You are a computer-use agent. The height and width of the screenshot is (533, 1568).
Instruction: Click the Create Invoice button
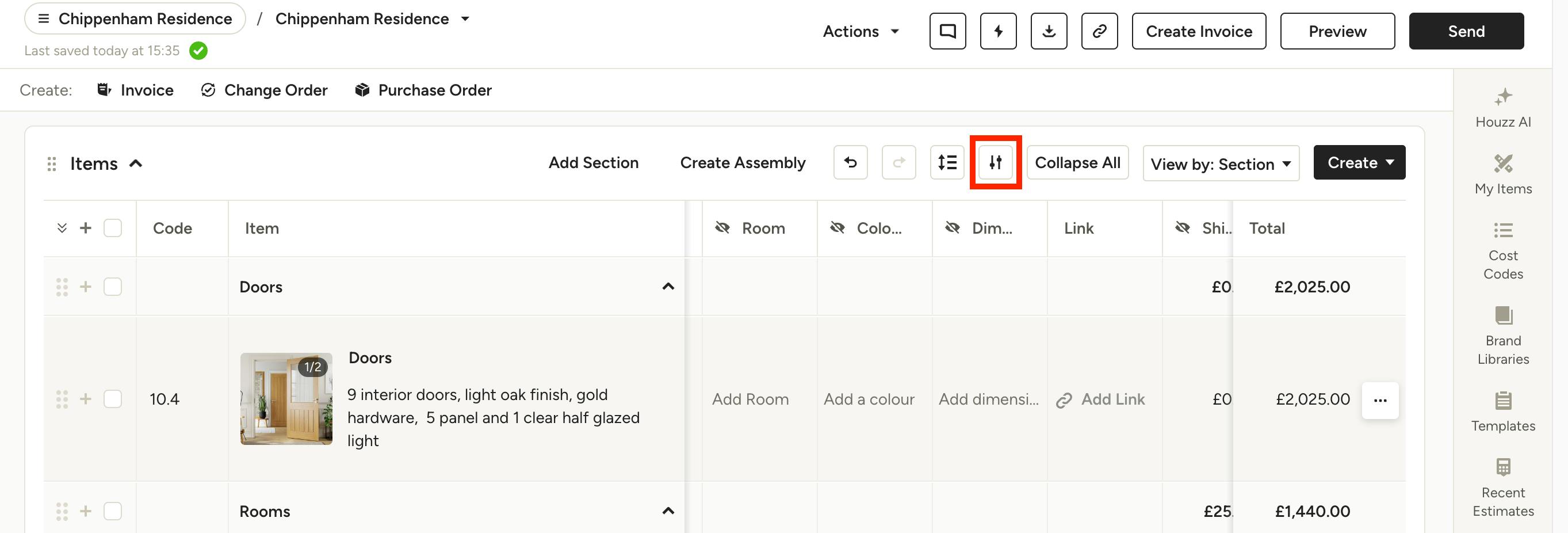[1199, 31]
